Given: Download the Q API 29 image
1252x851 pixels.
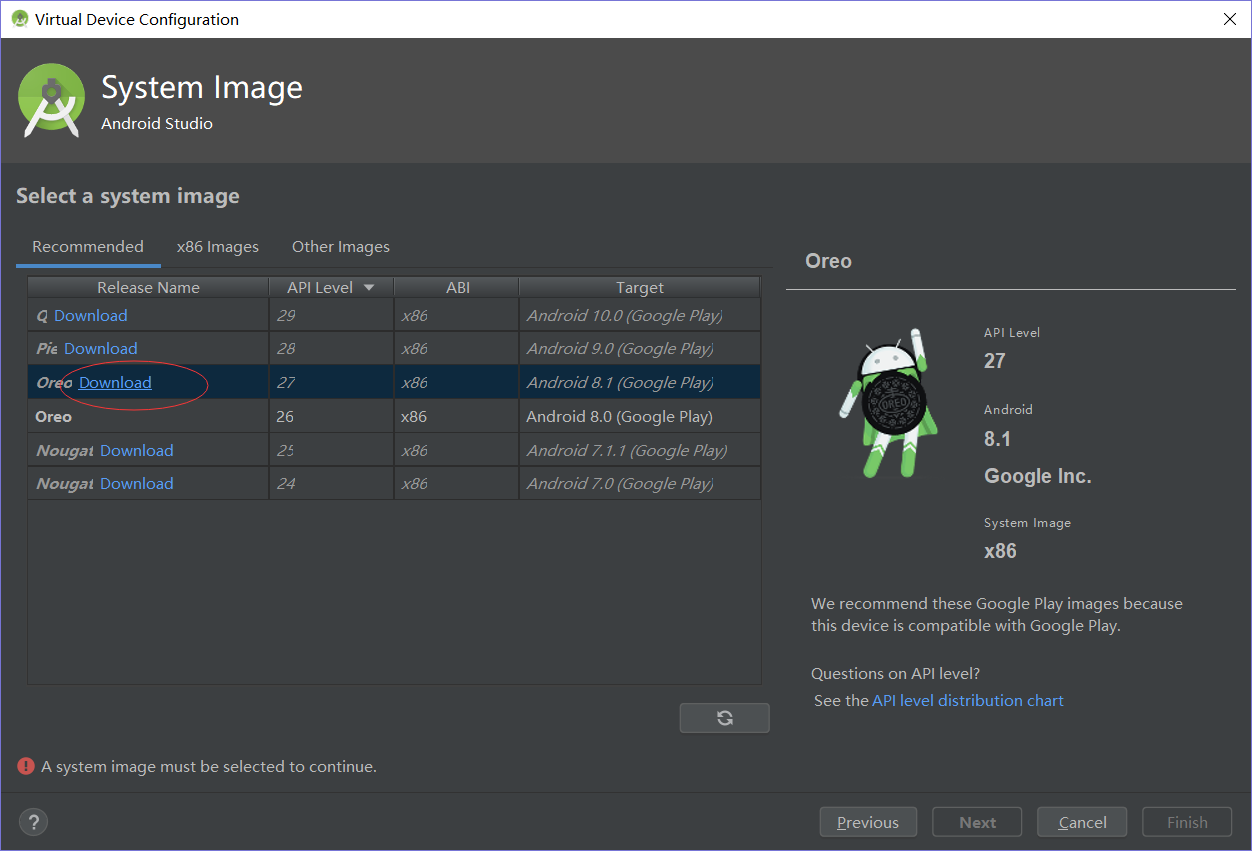Looking at the screenshot, I should coord(91,316).
